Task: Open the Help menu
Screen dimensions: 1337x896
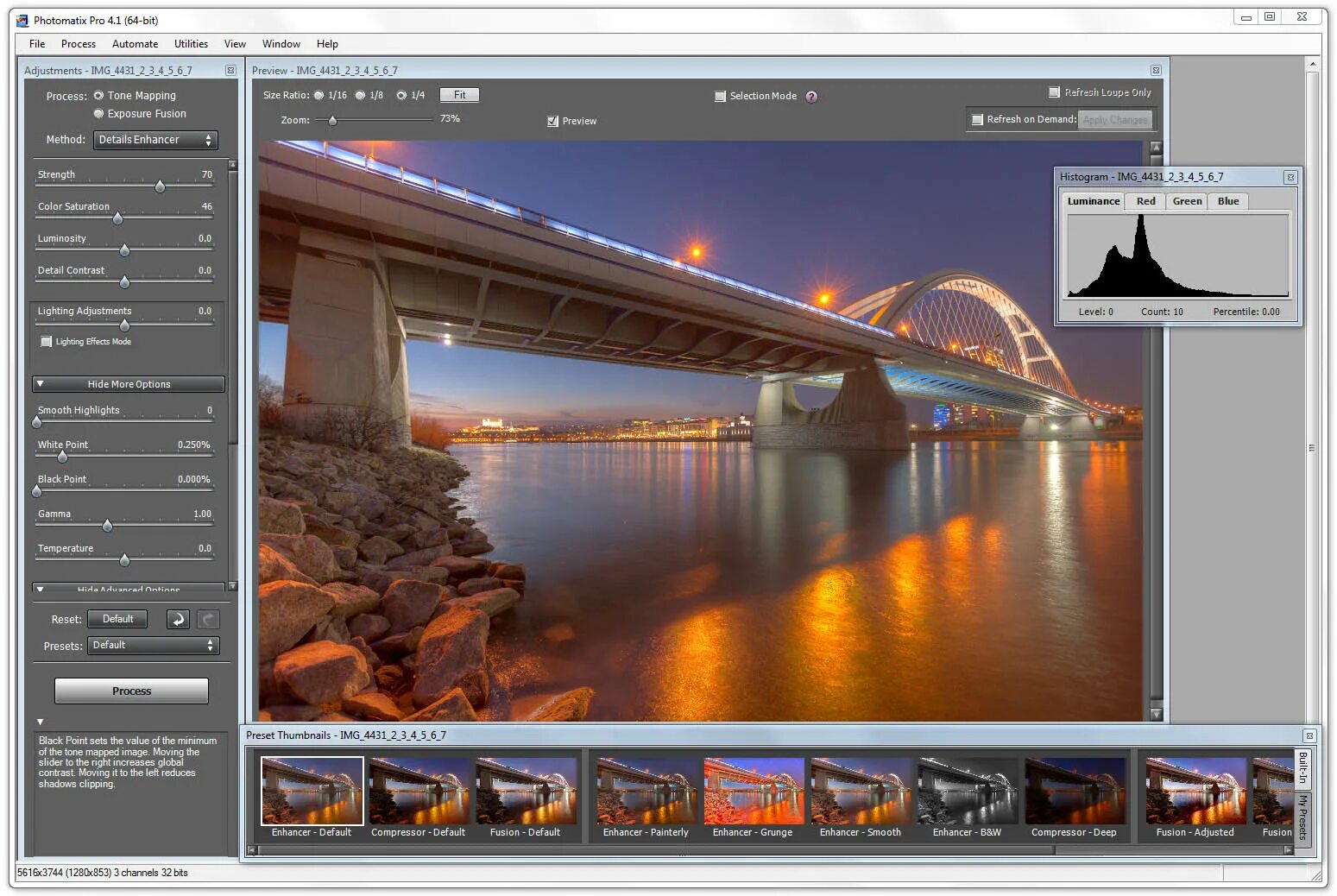Action: tap(327, 44)
